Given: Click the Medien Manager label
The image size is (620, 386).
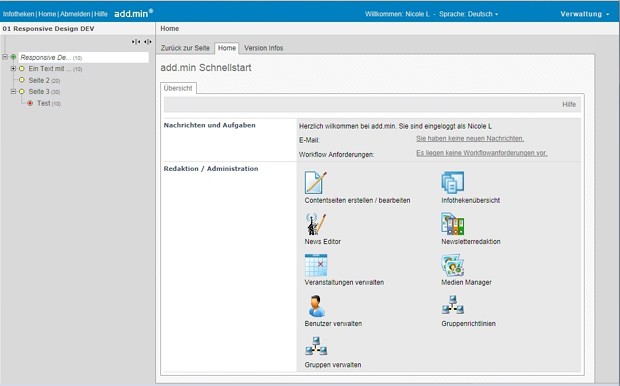Looking at the screenshot, I should click(466, 282).
